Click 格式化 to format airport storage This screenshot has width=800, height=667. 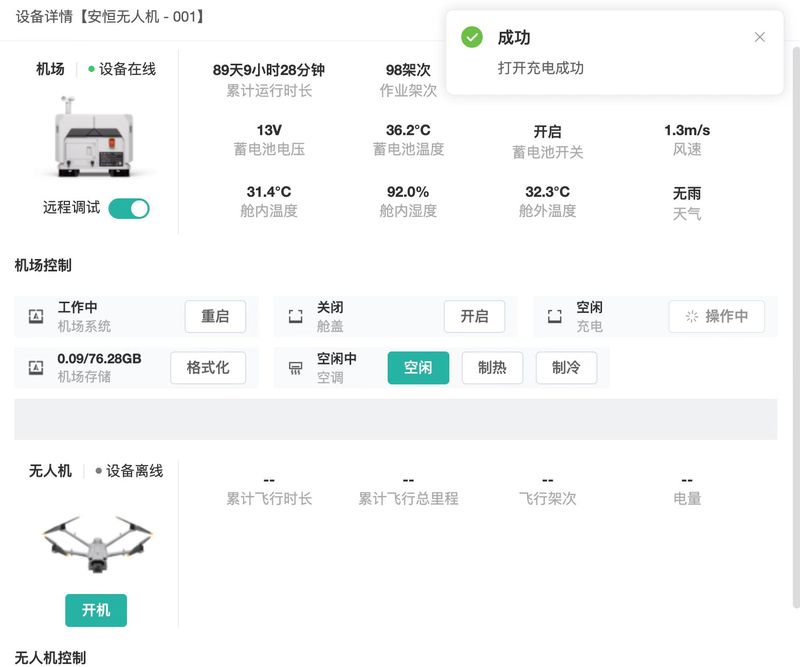[x=208, y=368]
